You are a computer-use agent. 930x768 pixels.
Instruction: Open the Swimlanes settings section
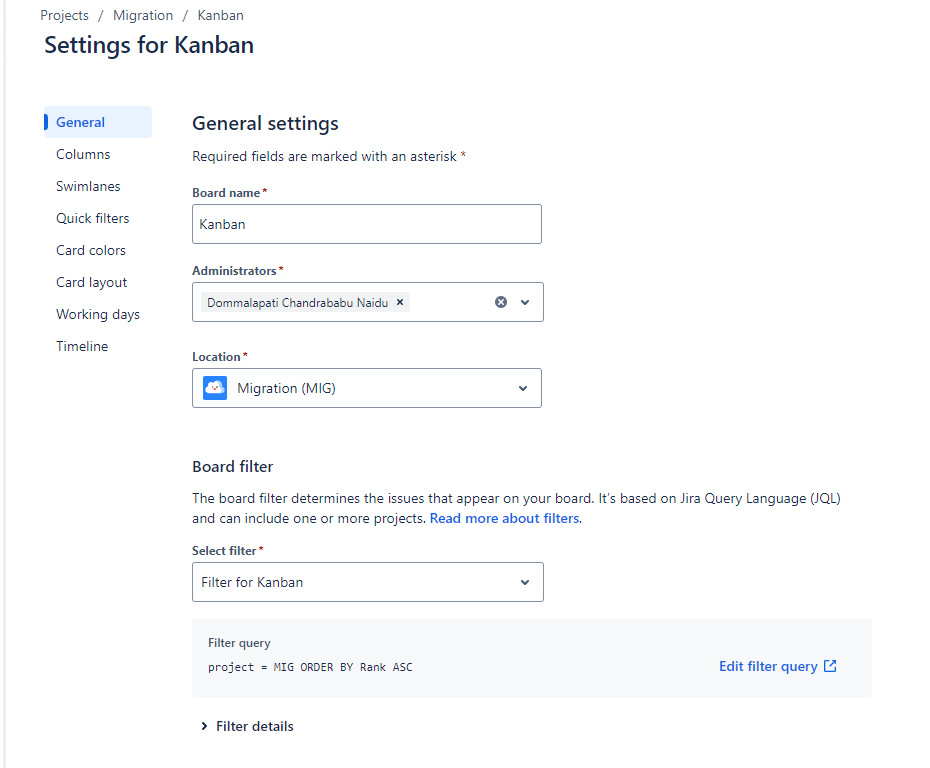coord(88,186)
